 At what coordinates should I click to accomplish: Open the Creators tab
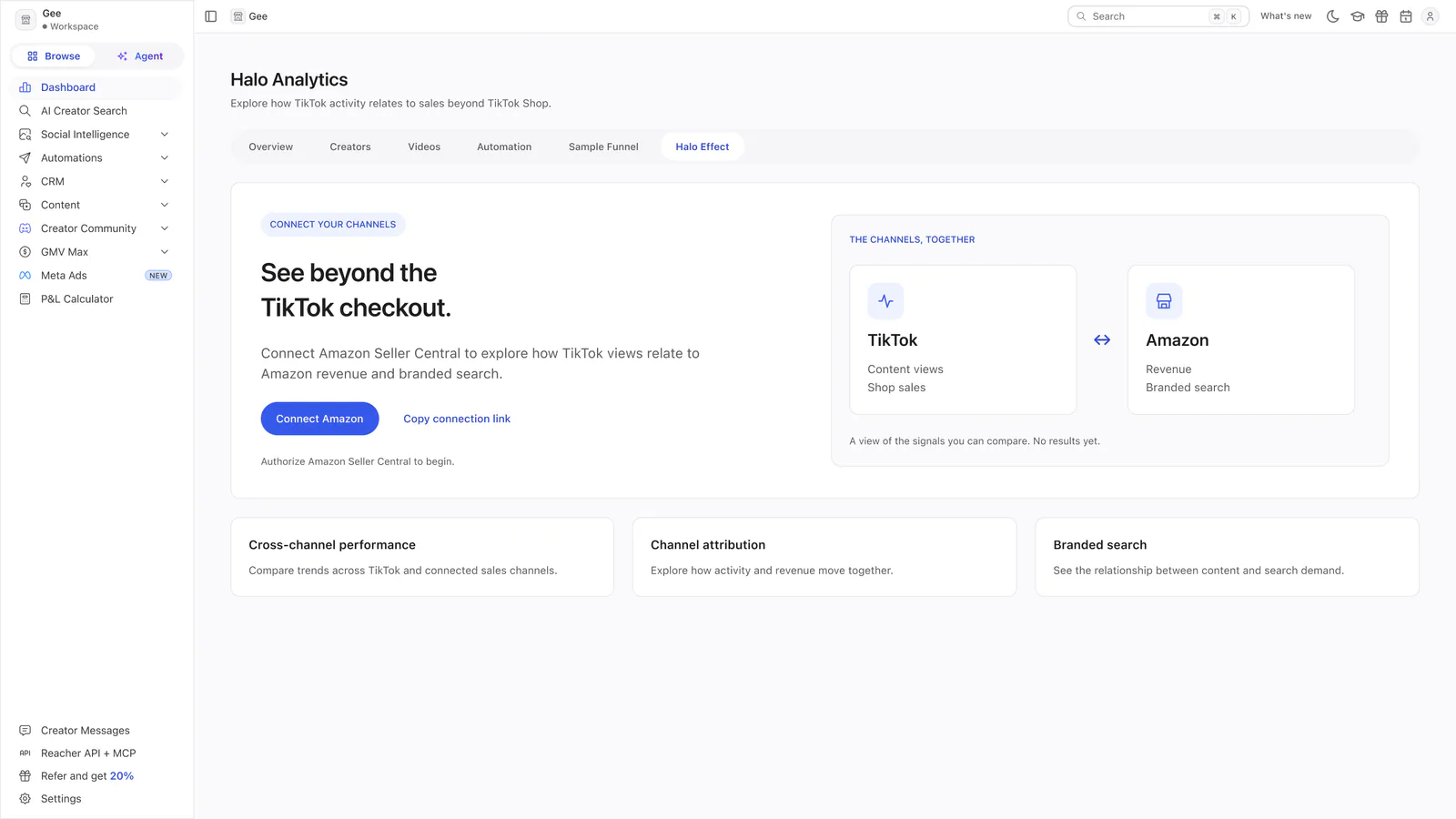pyautogui.click(x=350, y=147)
